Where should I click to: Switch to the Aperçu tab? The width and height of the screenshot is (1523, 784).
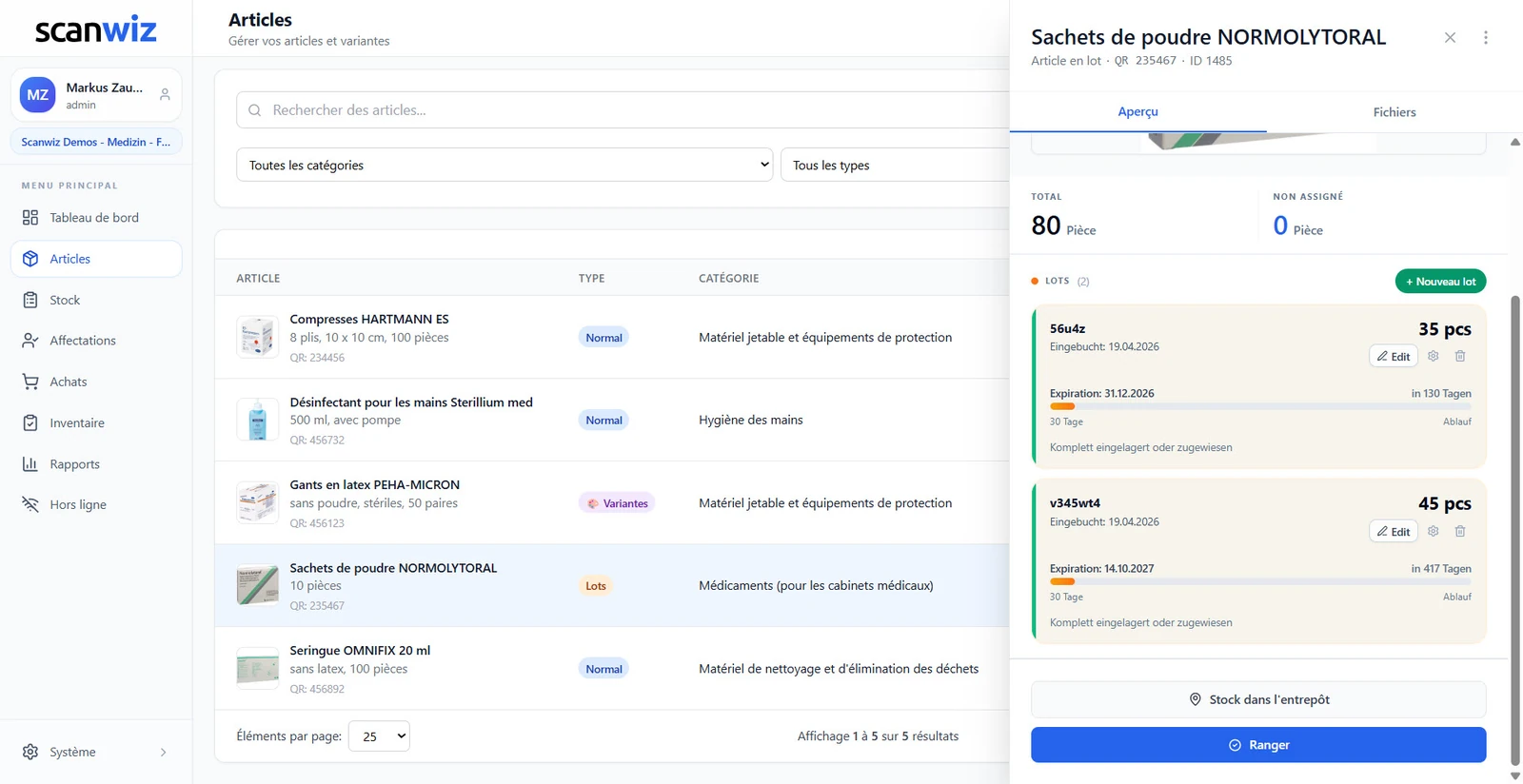(1137, 111)
